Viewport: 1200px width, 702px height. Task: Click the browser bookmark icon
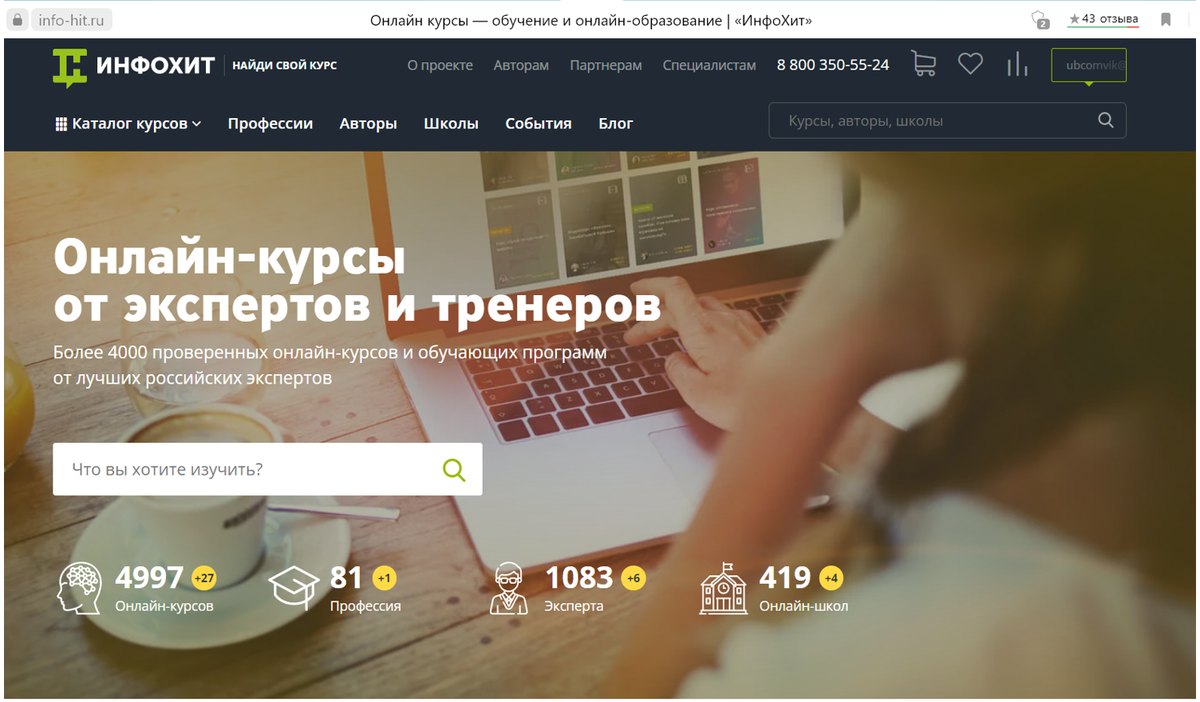tap(1166, 19)
